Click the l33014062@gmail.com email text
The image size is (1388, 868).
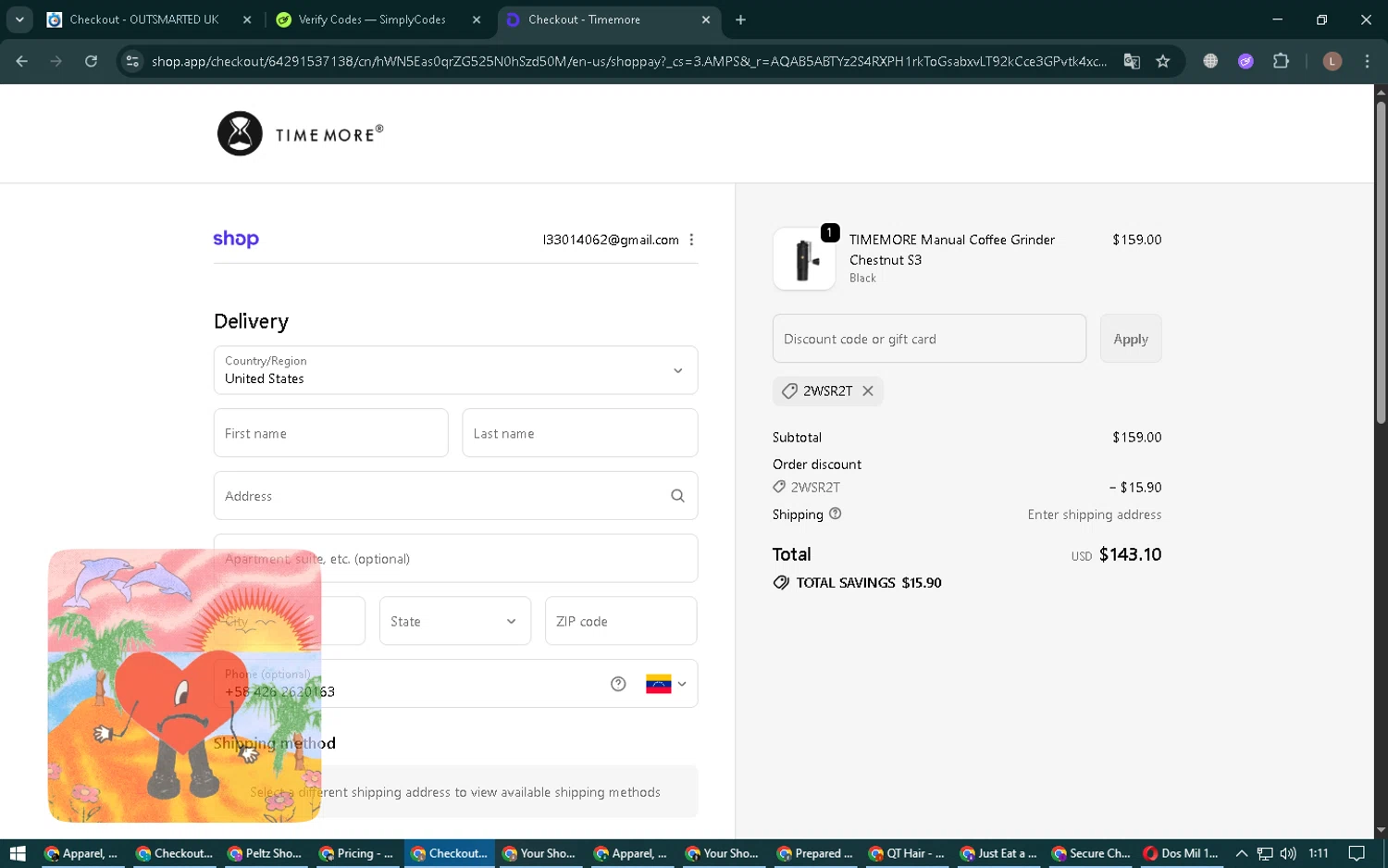611,240
